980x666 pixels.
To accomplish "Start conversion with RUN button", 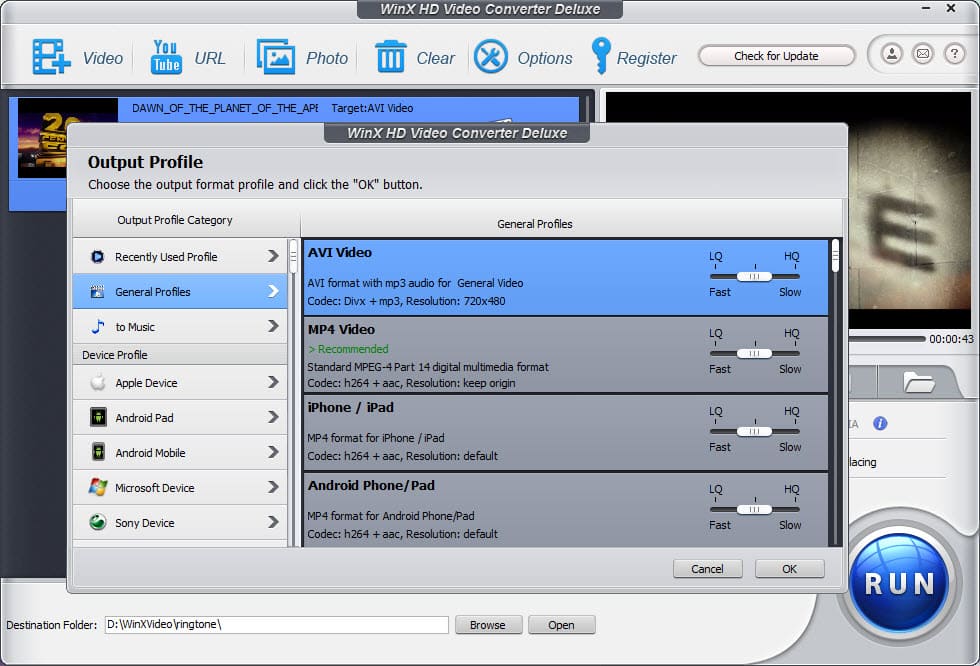I will [x=900, y=584].
